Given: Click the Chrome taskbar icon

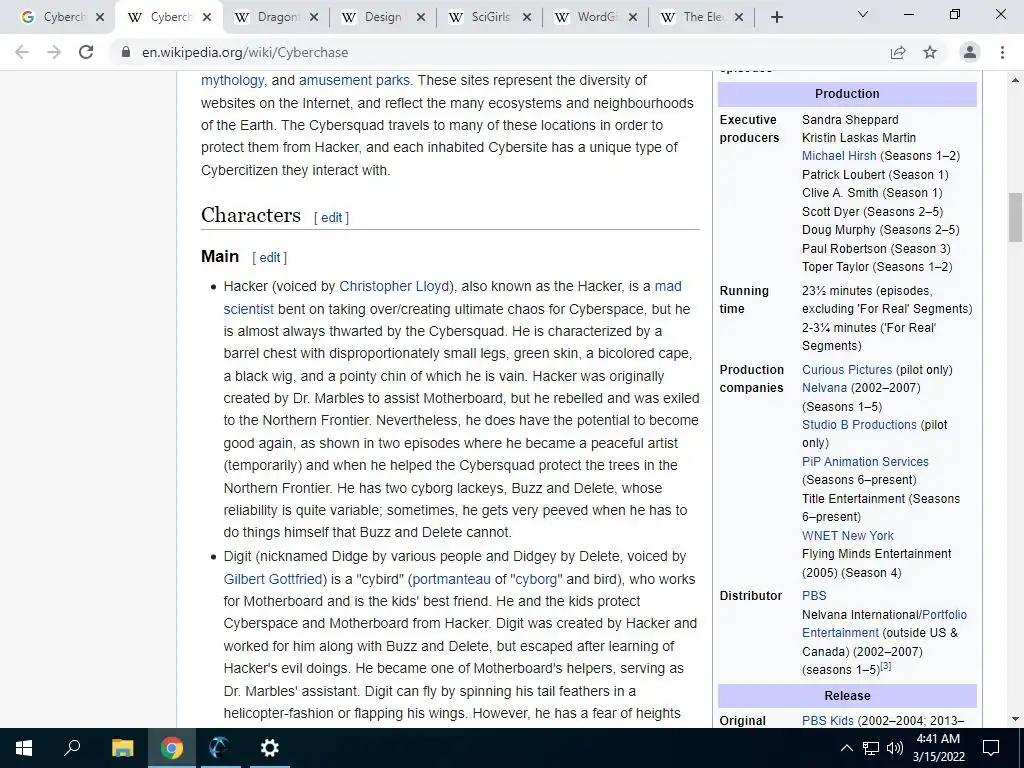Looking at the screenshot, I should (172, 748).
